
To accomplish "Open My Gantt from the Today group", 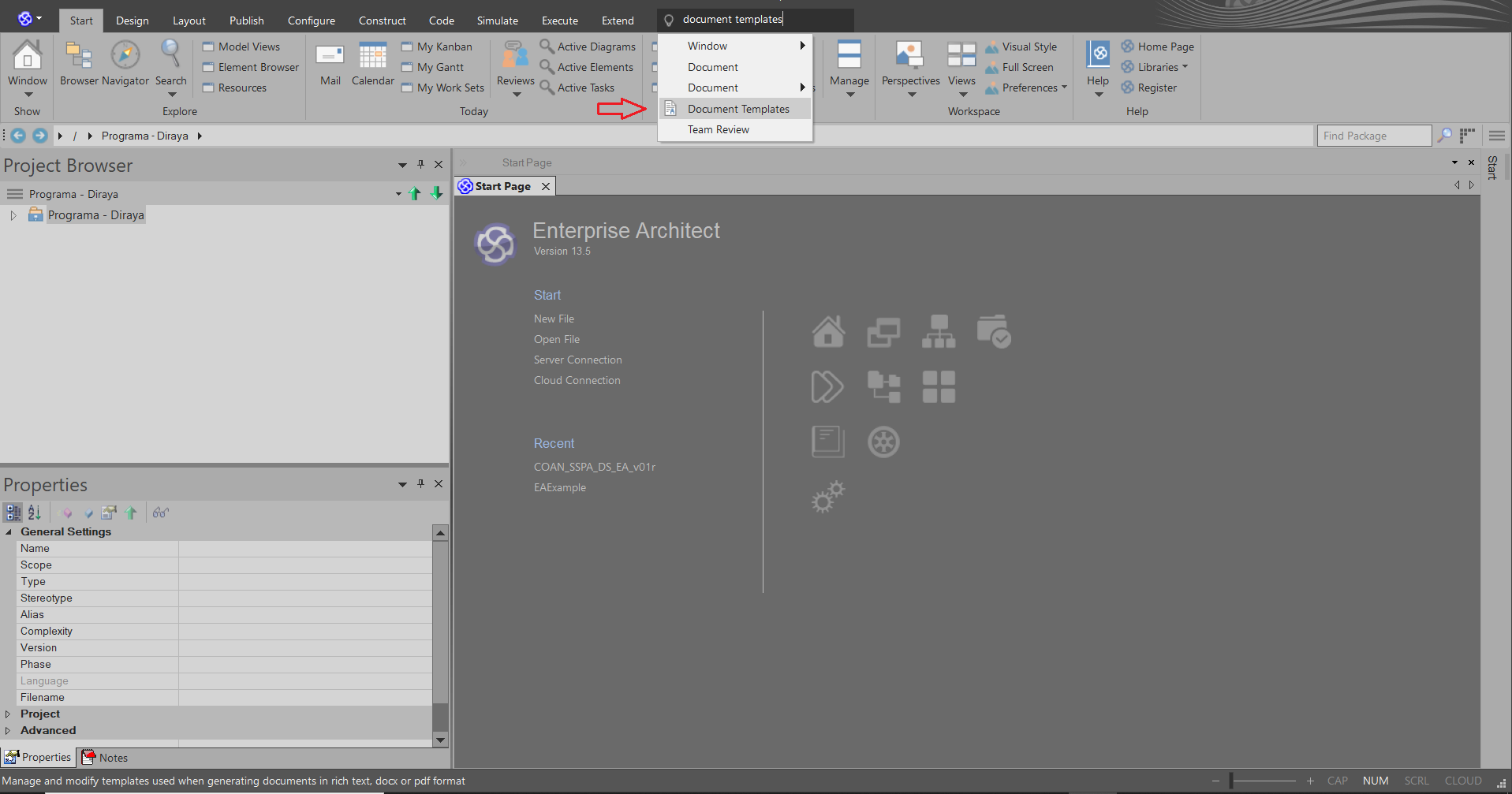I will (433, 67).
